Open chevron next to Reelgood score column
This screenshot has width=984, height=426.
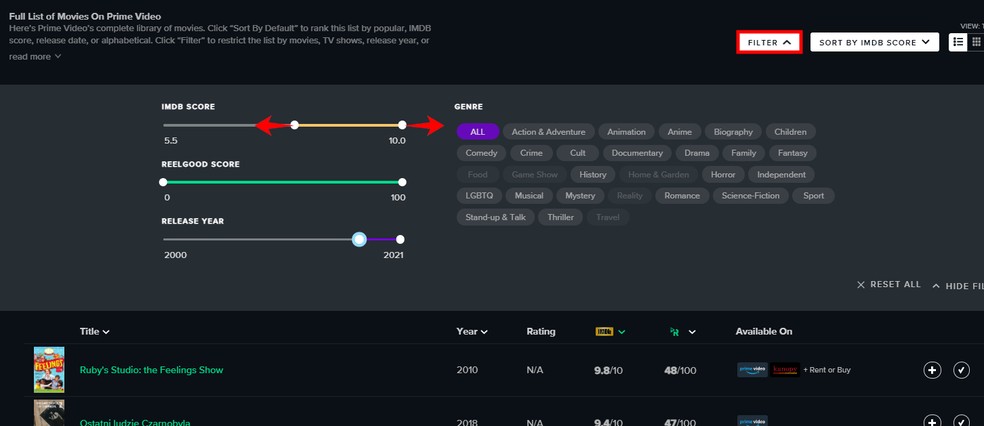click(x=692, y=332)
